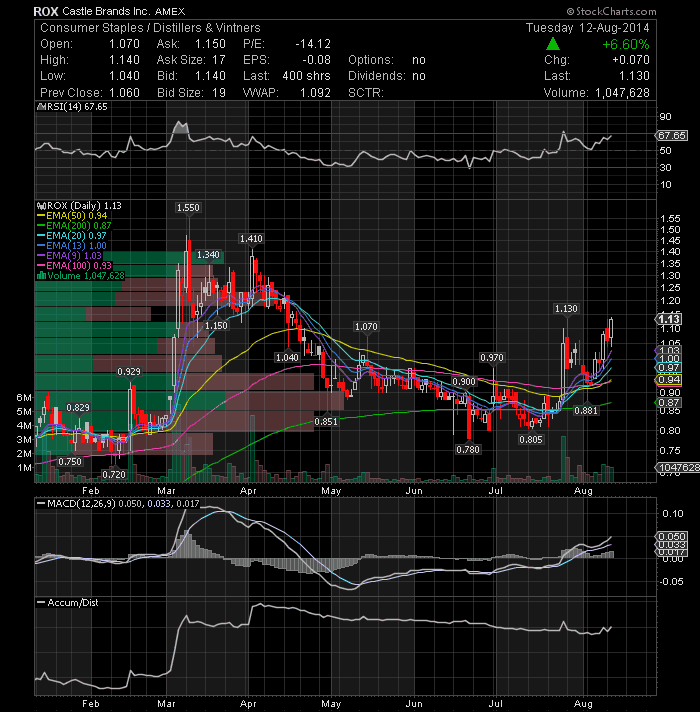Click the P/E value -14.12
Image resolution: width=700 pixels, height=712 pixels.
(x=313, y=44)
